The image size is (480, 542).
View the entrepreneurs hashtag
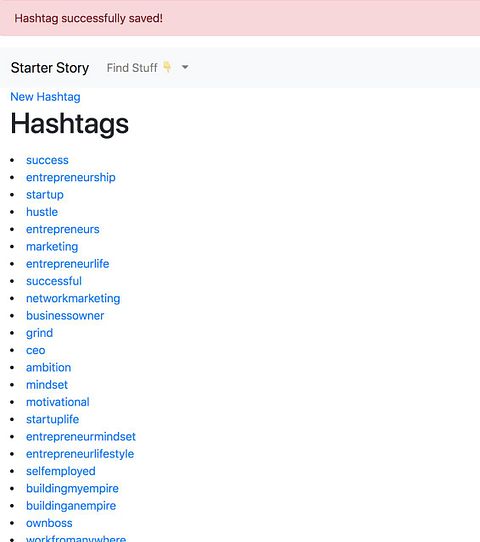point(63,229)
